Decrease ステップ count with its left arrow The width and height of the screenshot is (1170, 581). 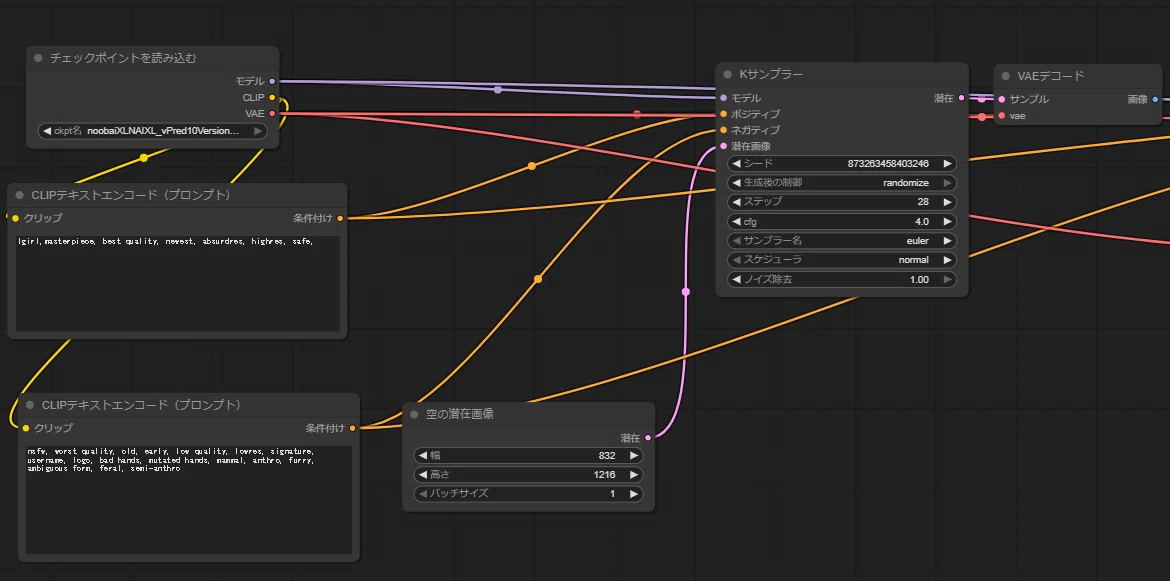tap(736, 202)
